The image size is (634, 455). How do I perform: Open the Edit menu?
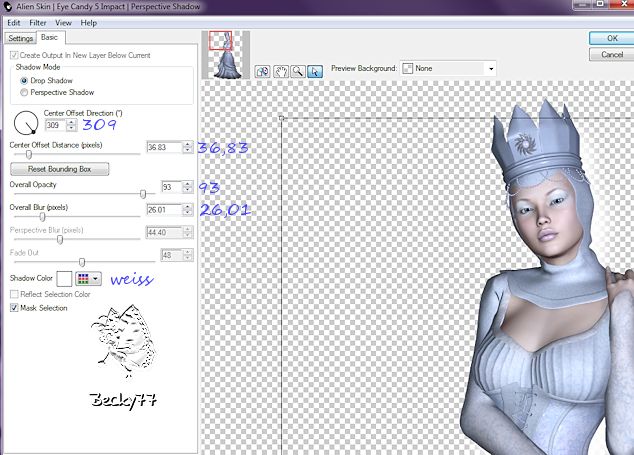(14, 23)
